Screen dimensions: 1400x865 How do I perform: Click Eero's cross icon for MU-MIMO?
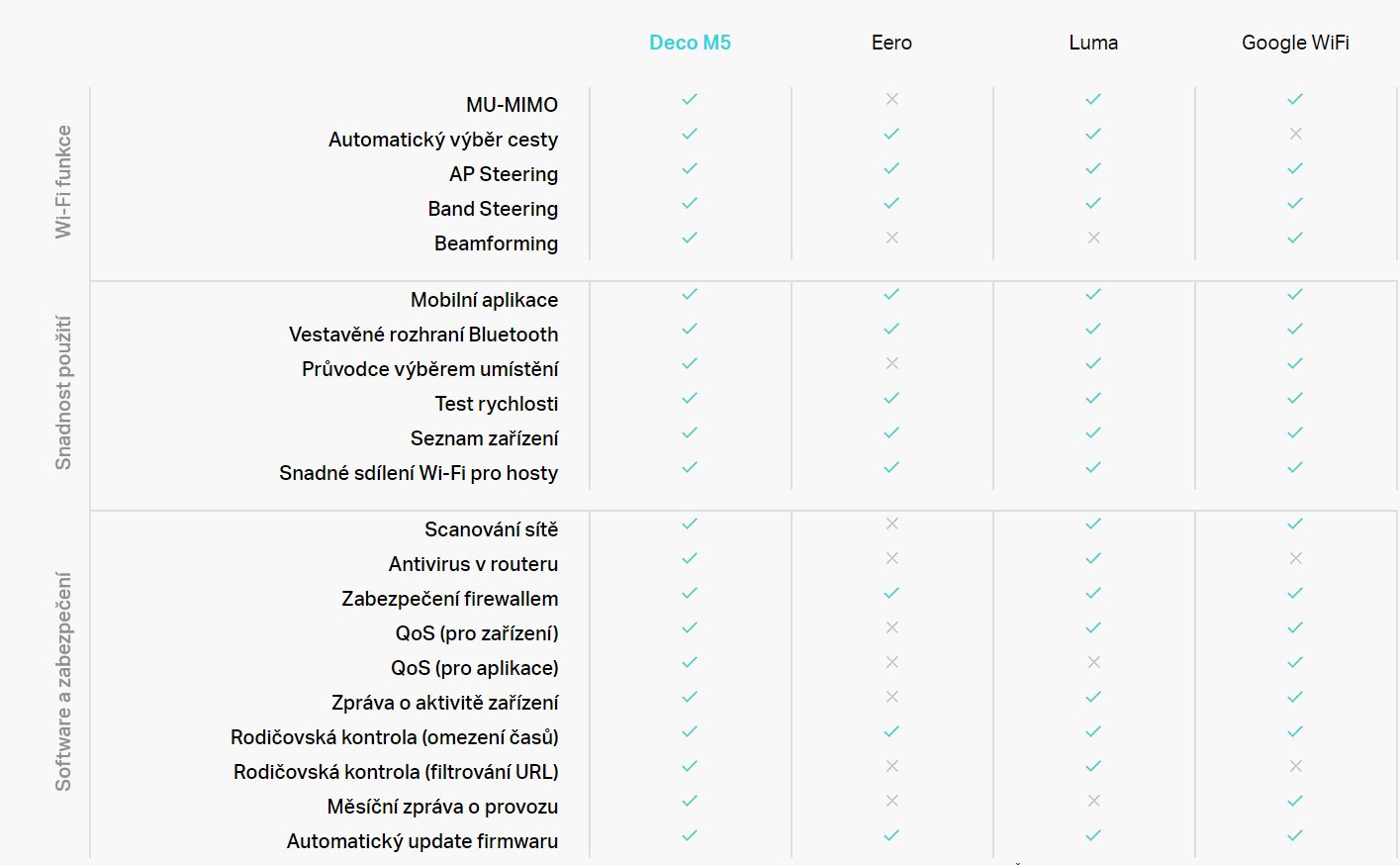(x=891, y=99)
